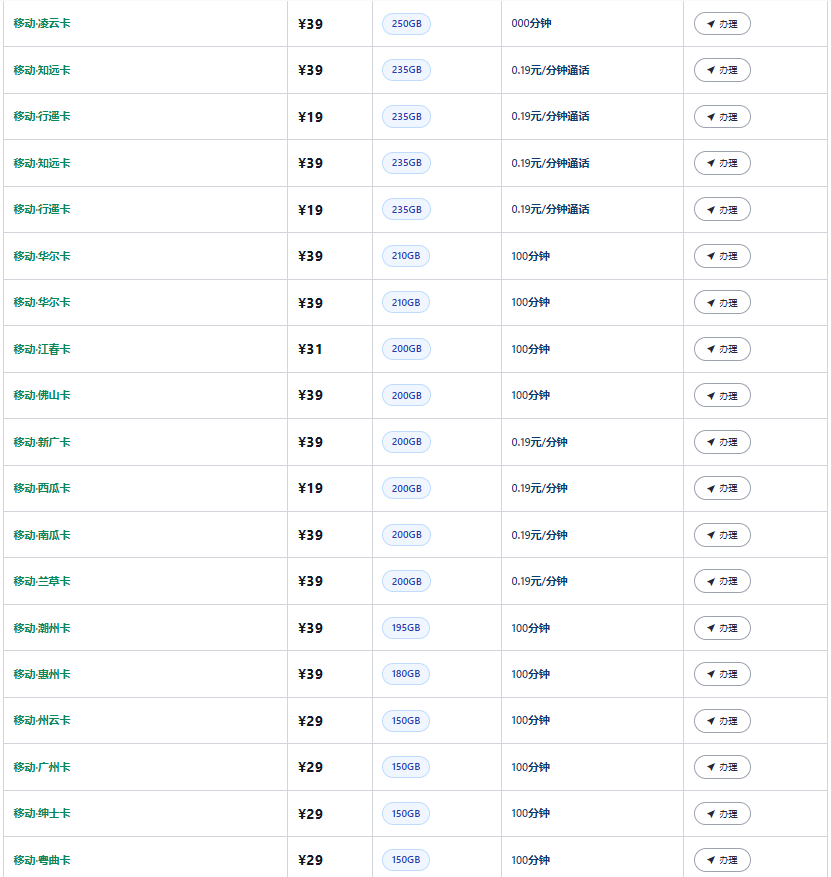Click the 办理 arrow icon for 移动·江春卡
This screenshot has height=877, width=831.
click(x=711, y=349)
